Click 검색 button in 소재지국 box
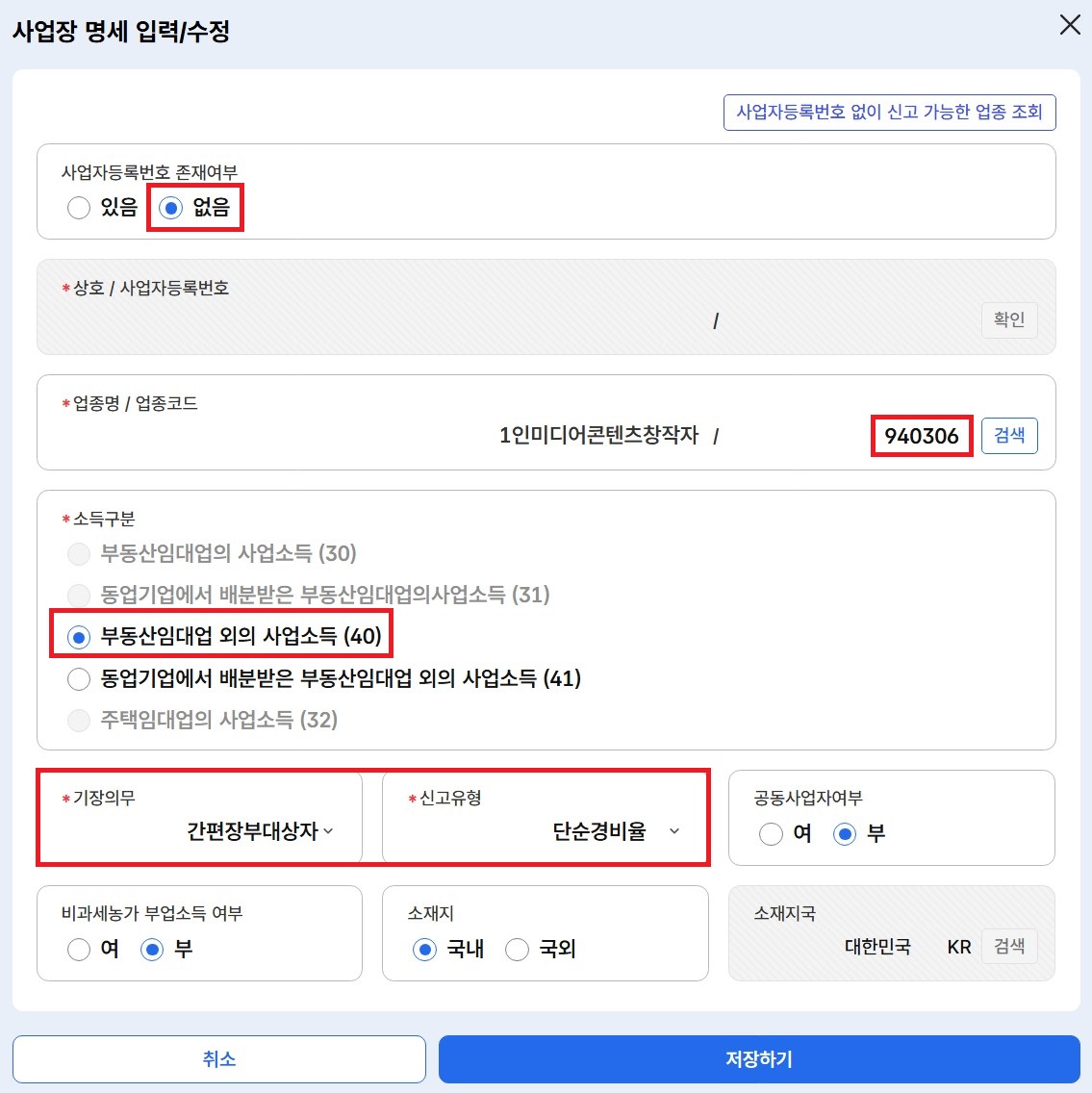Viewport: 1092px width, 1093px height. 1008,946
